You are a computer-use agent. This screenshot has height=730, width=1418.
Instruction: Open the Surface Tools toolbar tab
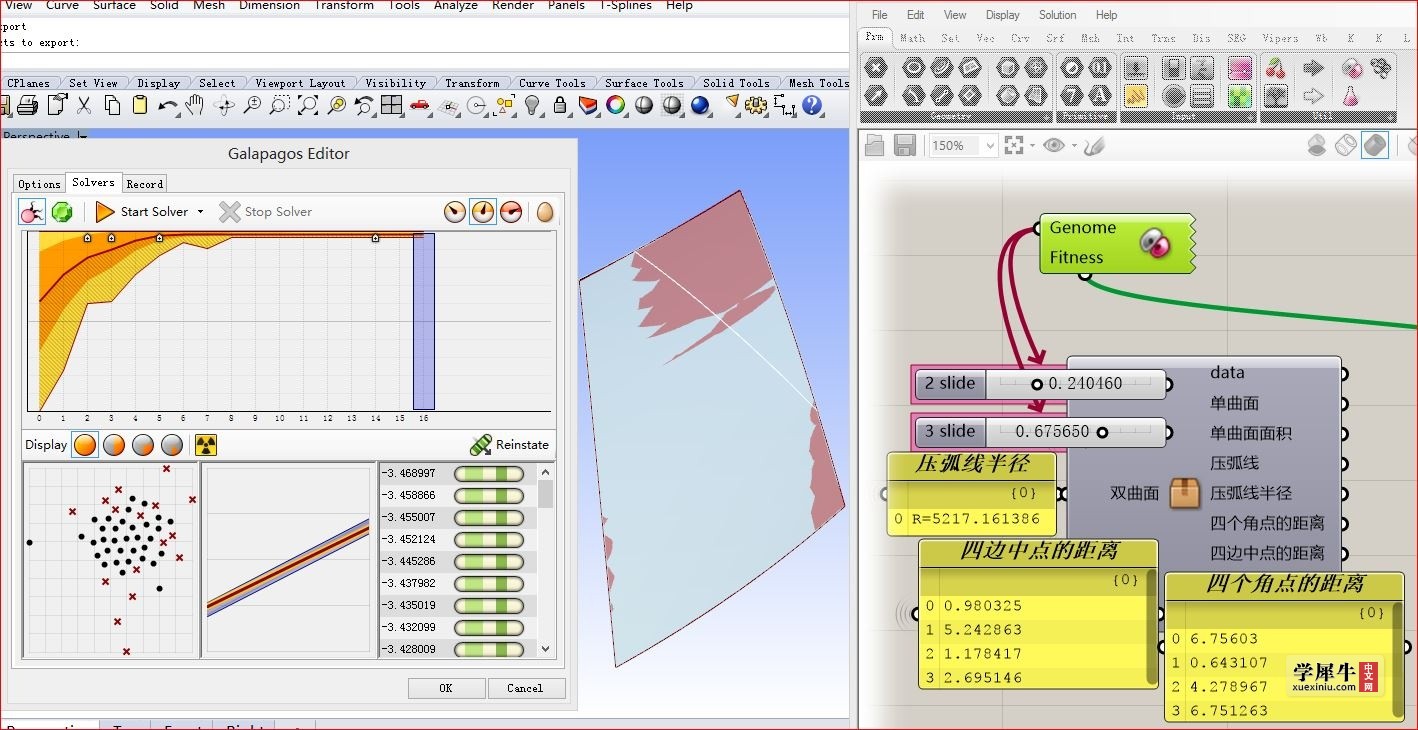point(644,83)
